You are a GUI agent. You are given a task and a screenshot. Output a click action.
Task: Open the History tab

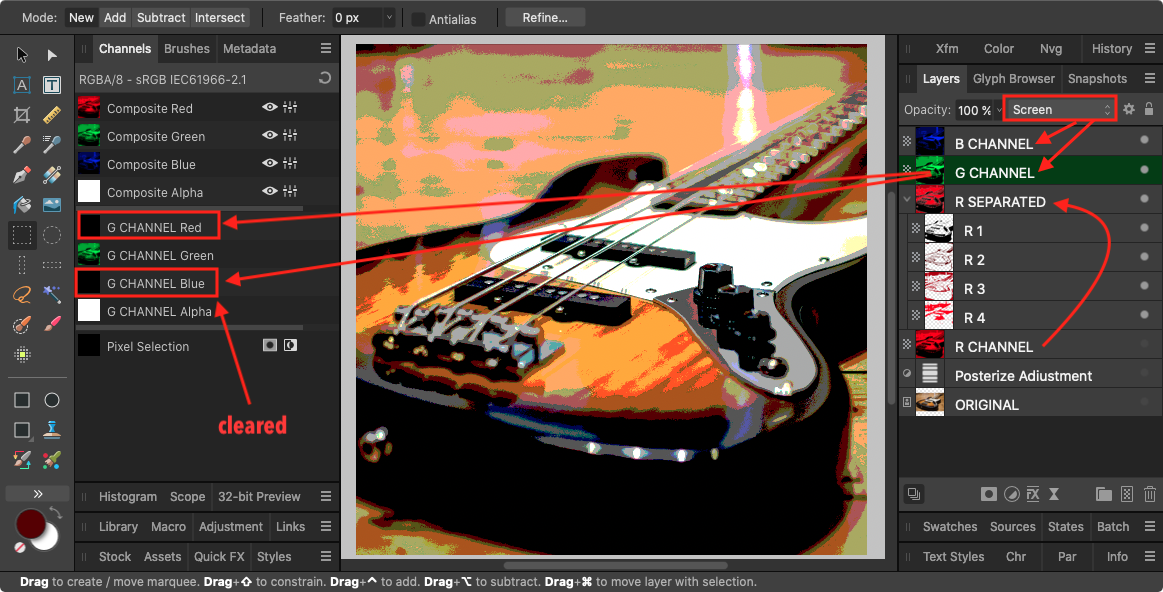(x=1115, y=48)
